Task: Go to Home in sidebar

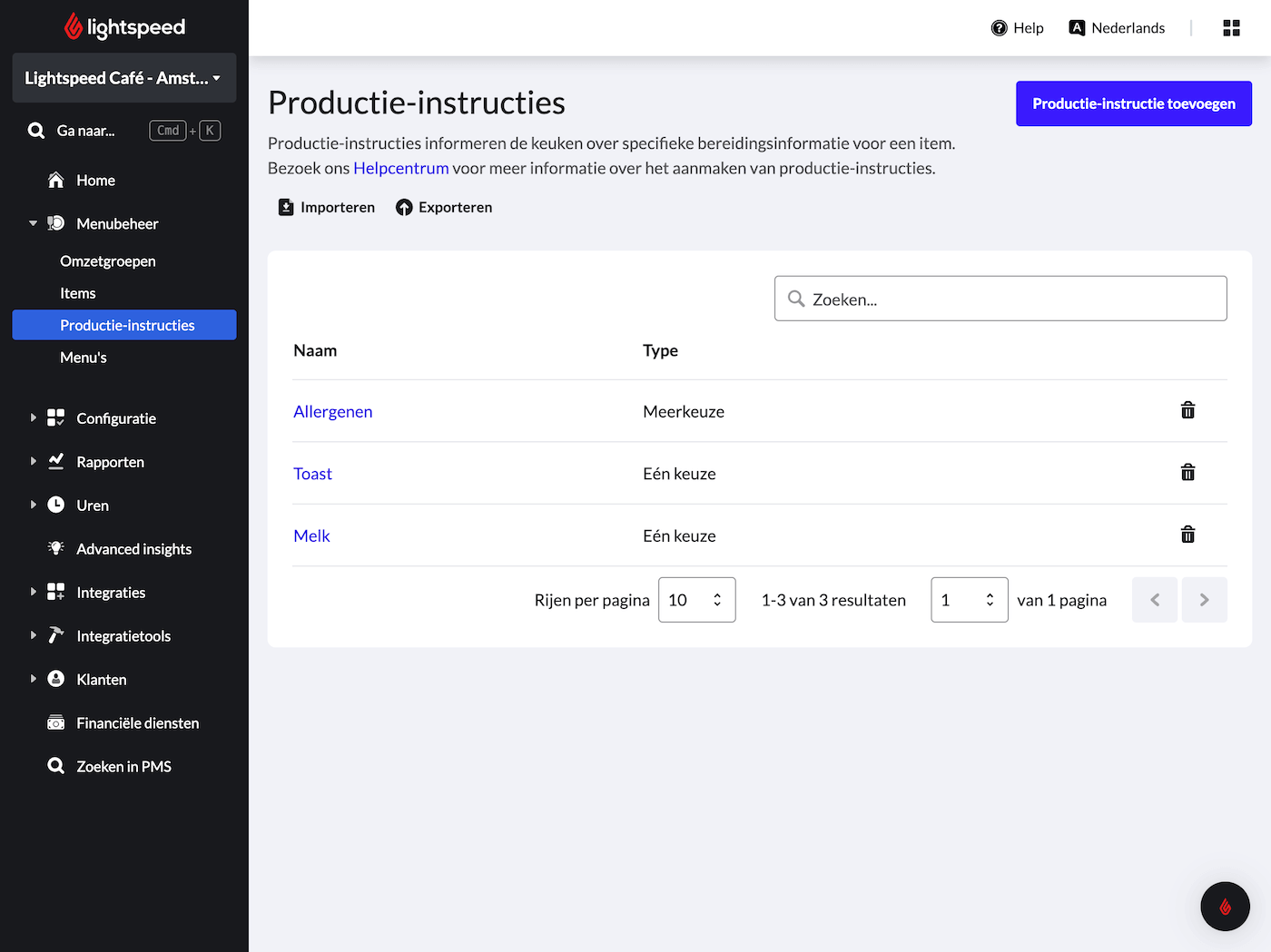Action: pyautogui.click(x=95, y=181)
